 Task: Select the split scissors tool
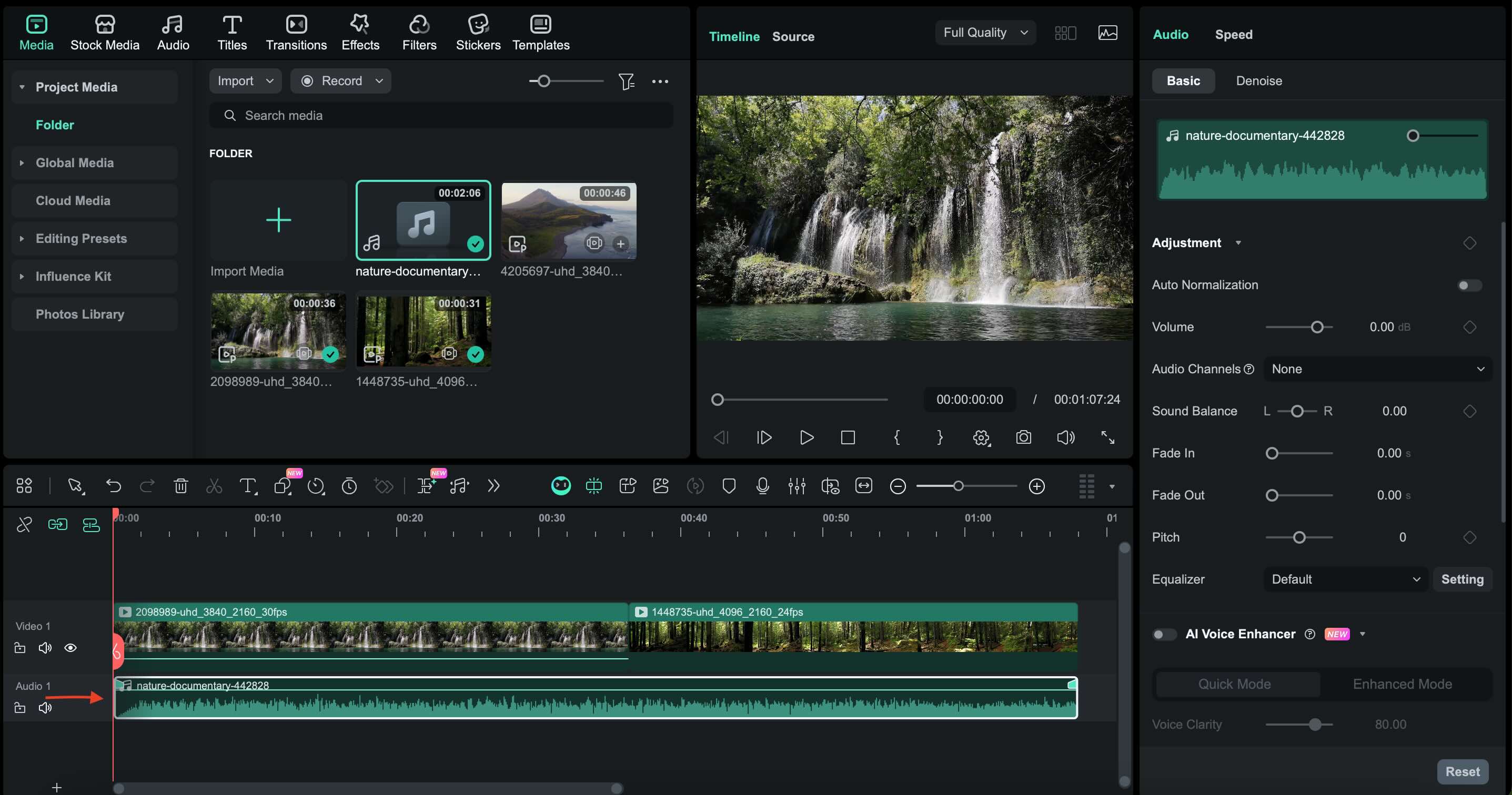click(x=214, y=486)
